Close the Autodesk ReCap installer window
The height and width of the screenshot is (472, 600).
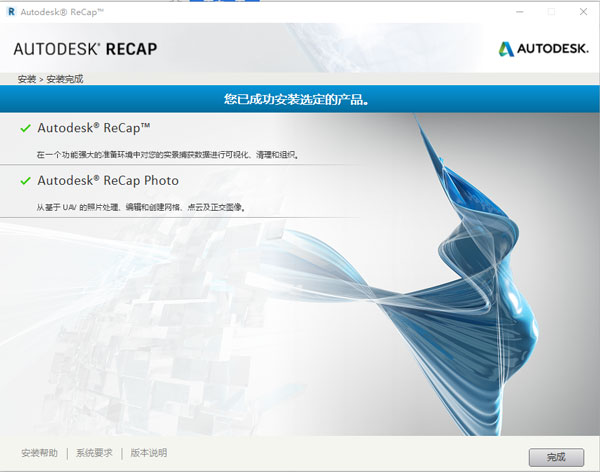(581, 10)
